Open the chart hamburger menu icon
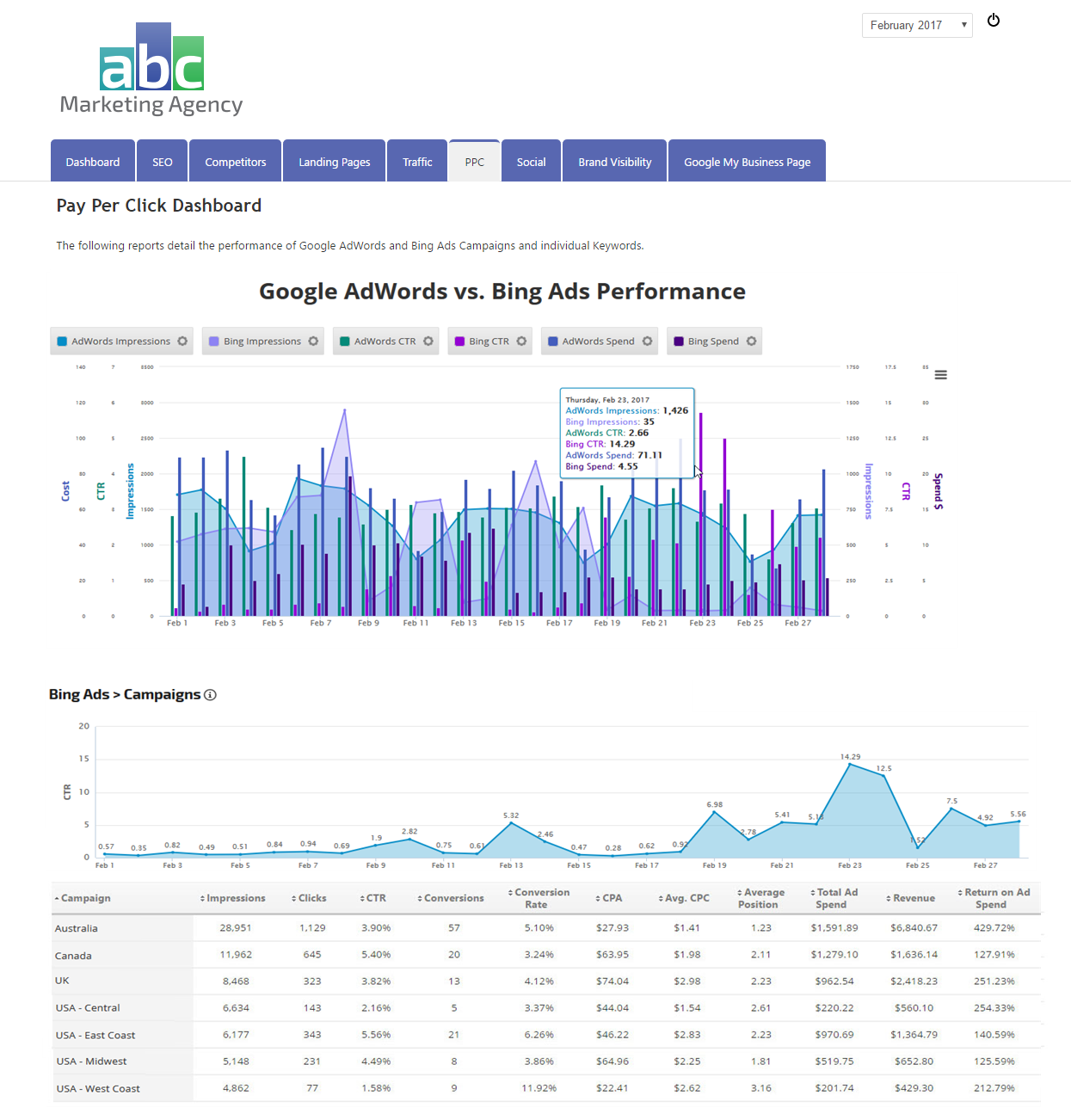The height and width of the screenshot is (1120, 1071). pos(941,375)
